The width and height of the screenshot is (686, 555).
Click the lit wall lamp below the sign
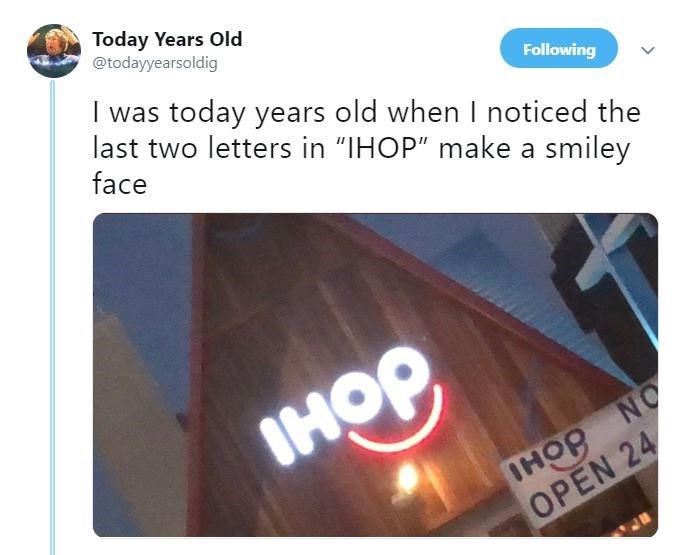(x=408, y=480)
